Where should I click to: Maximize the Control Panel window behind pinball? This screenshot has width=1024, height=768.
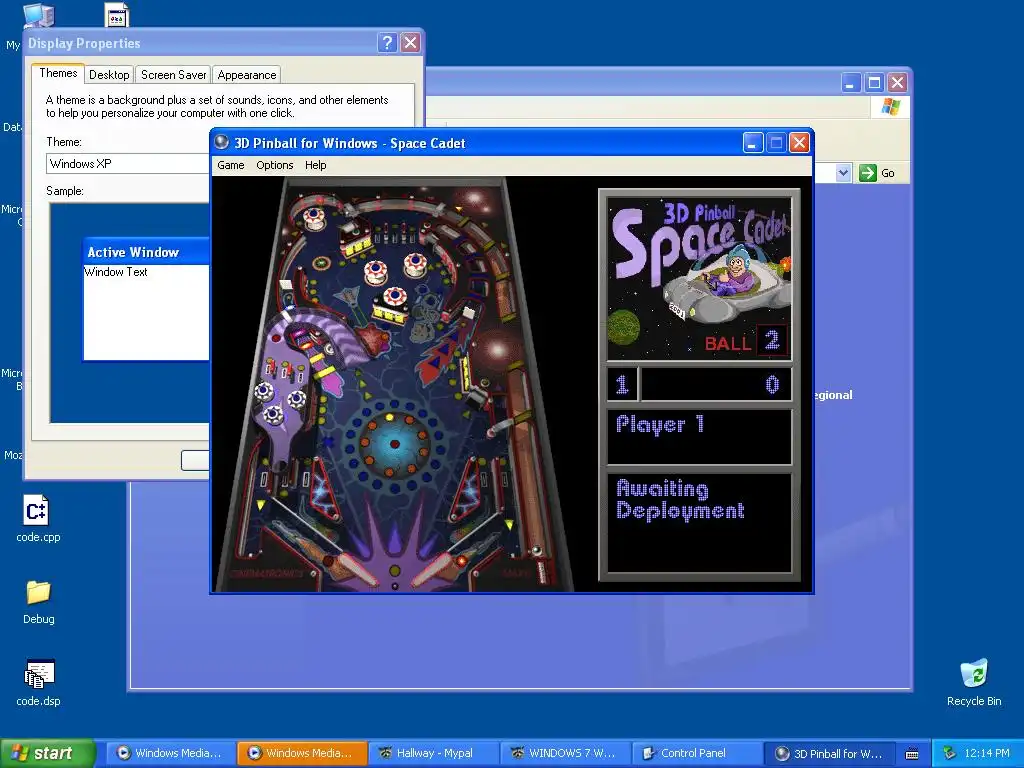coord(874,82)
